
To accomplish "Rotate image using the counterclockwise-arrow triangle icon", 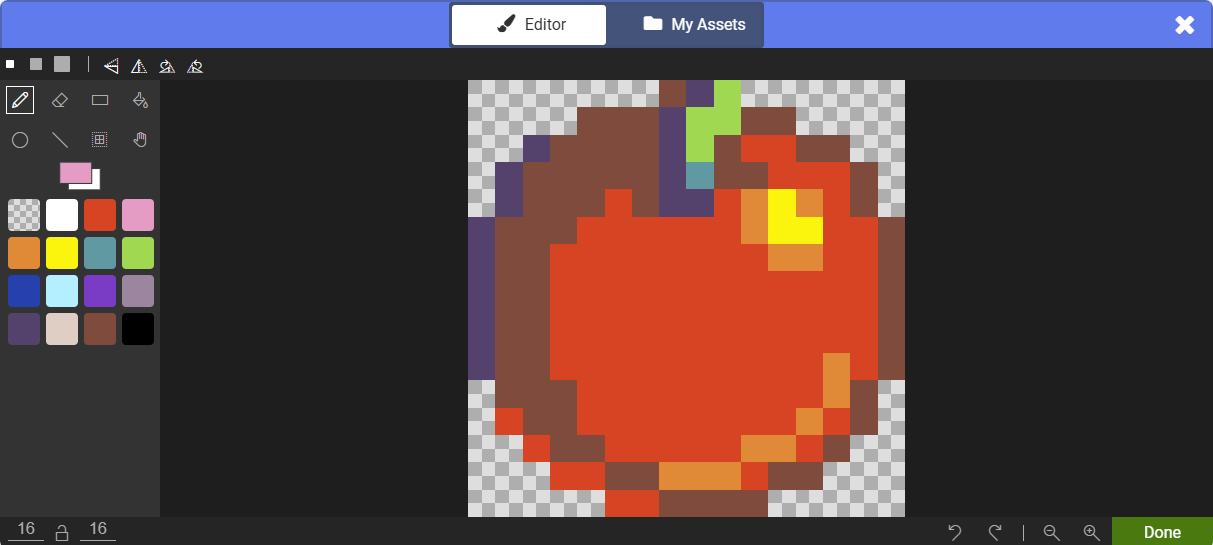I will [x=195, y=66].
